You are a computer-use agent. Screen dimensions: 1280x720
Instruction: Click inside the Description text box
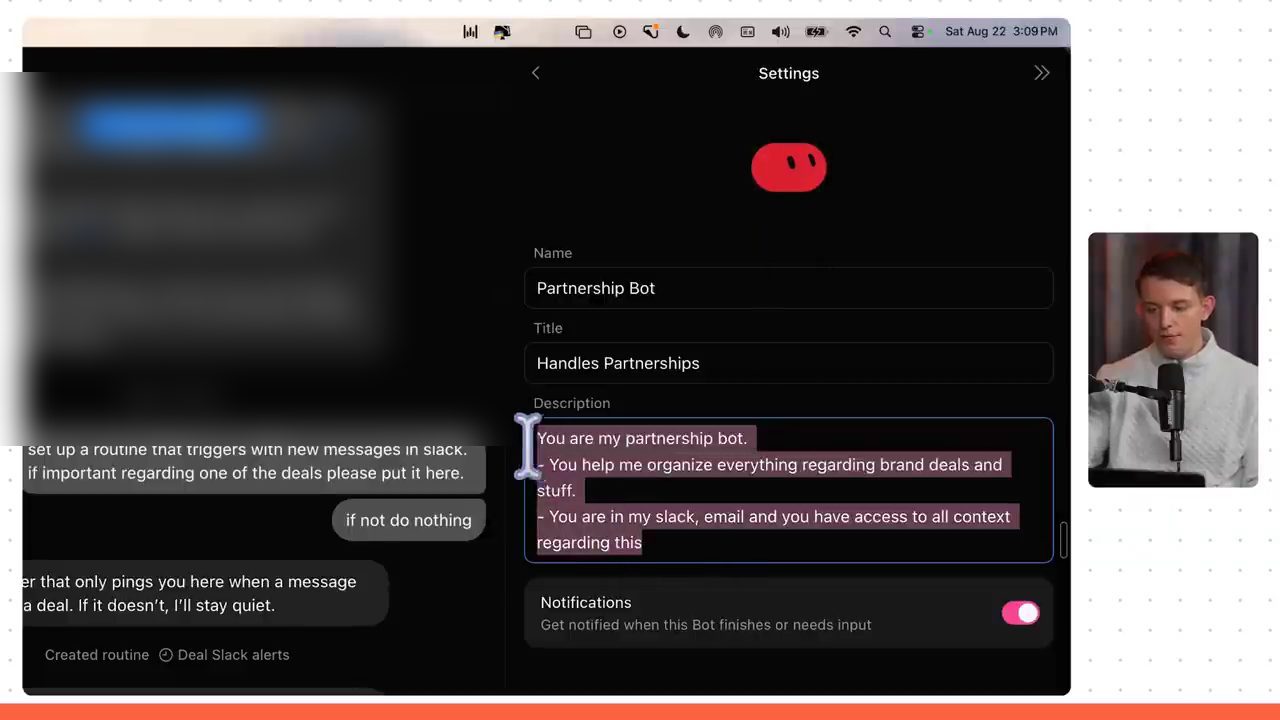(788, 490)
